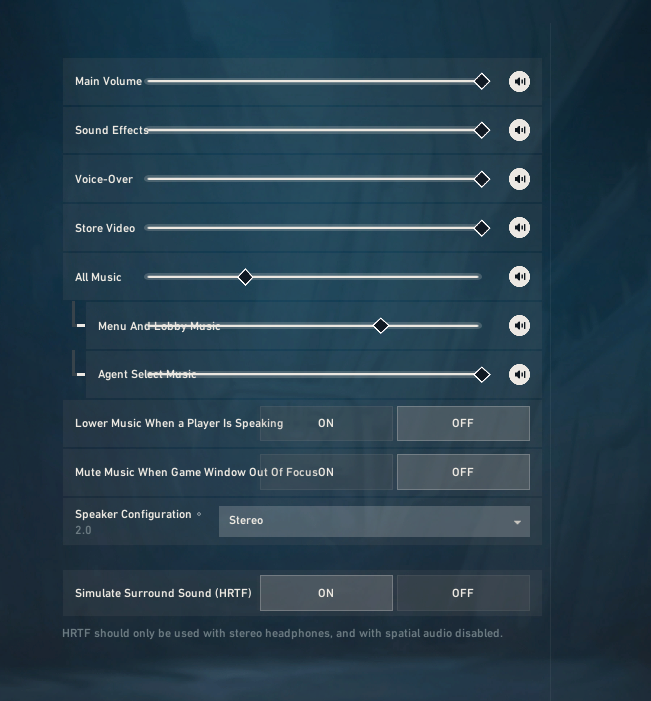Turn OFF Mute Music When Game Window Out Of Focus
Viewport: 651px width, 701px height.
click(463, 472)
